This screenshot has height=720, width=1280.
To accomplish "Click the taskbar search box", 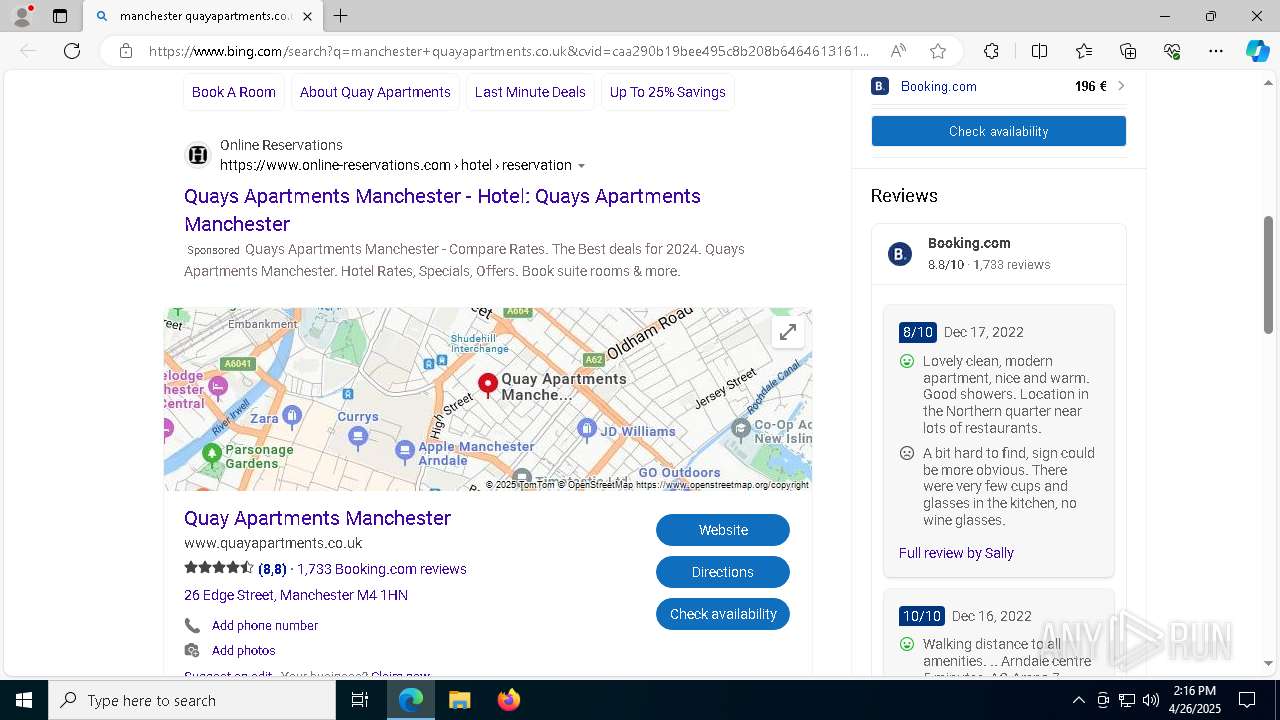I will (x=192, y=700).
